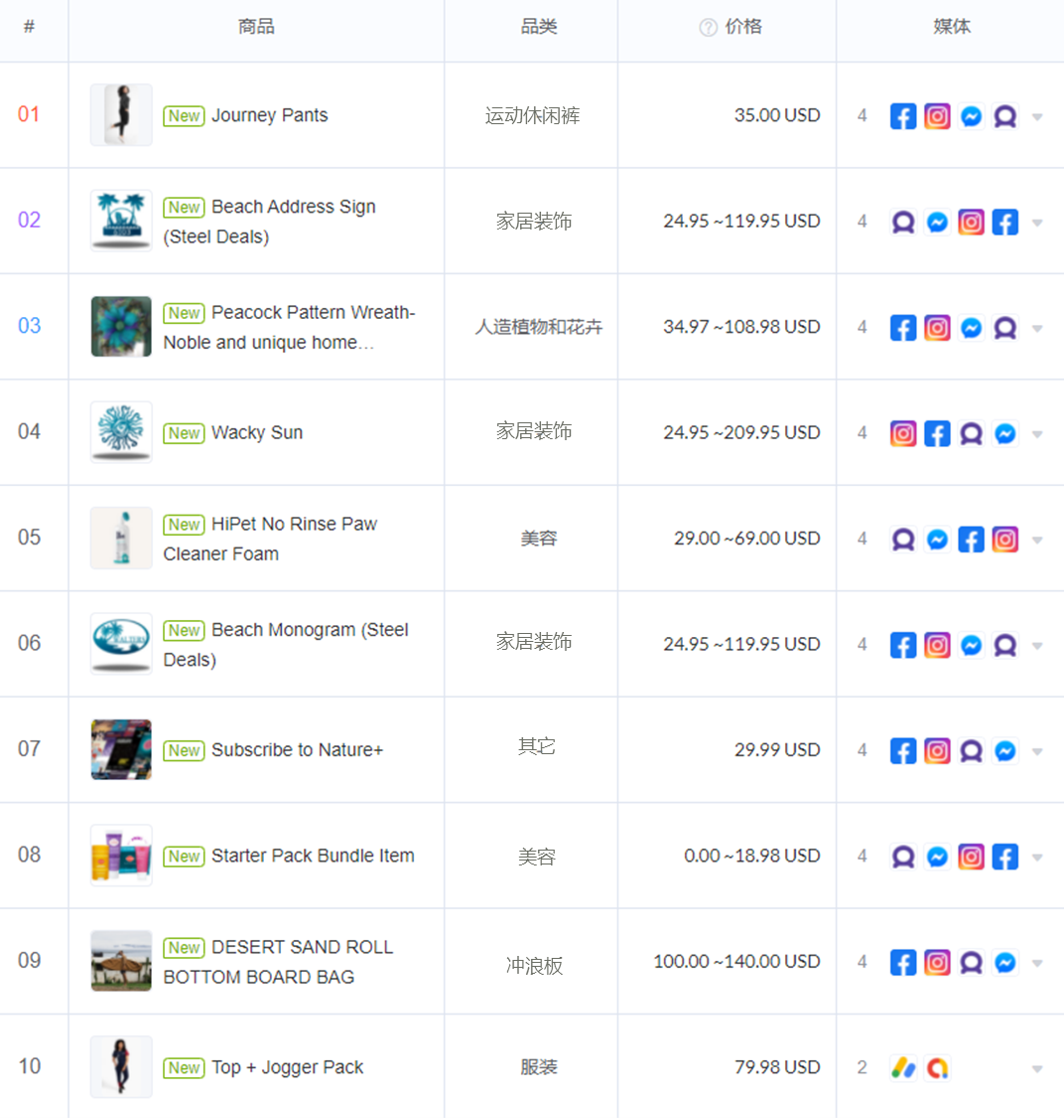The image size is (1064, 1118).
Task: Click Facebook icon for DESERT SAND ROLL BOTTOM BOARD BAG
Action: (903, 961)
